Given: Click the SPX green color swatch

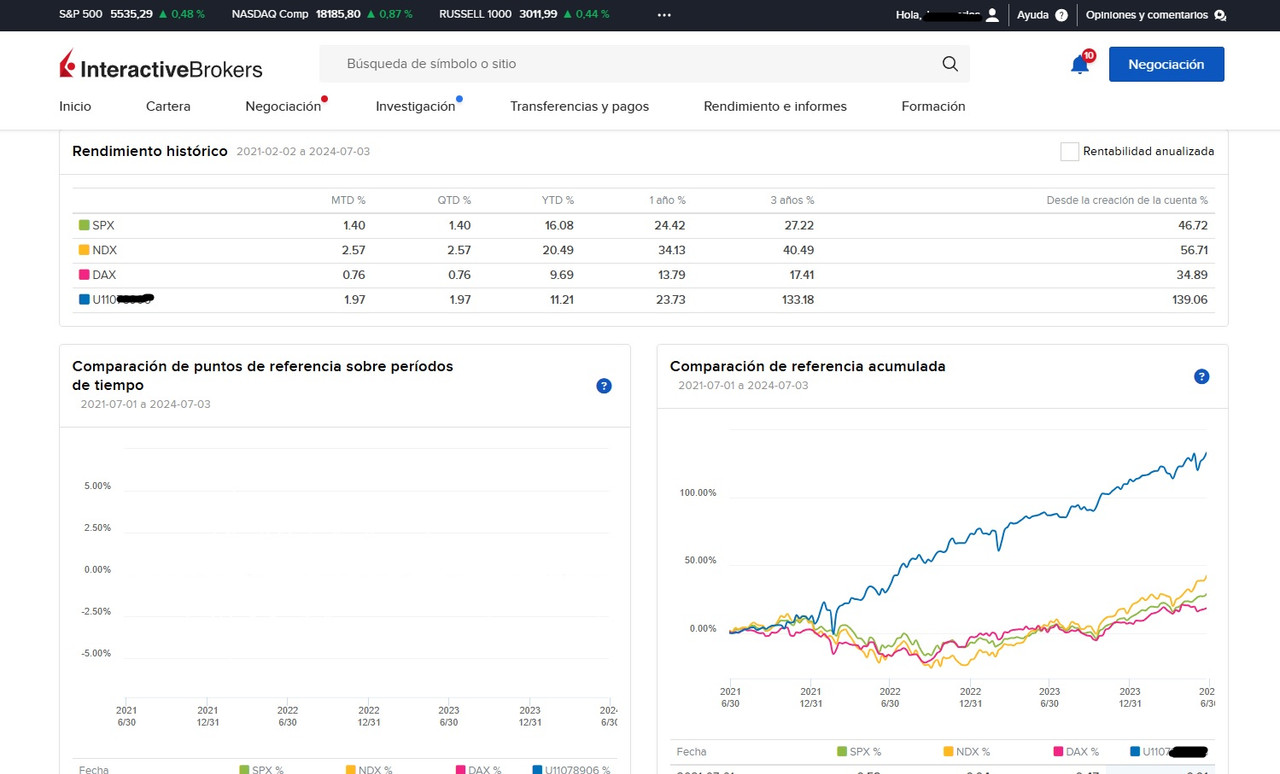Looking at the screenshot, I should 84,226.
